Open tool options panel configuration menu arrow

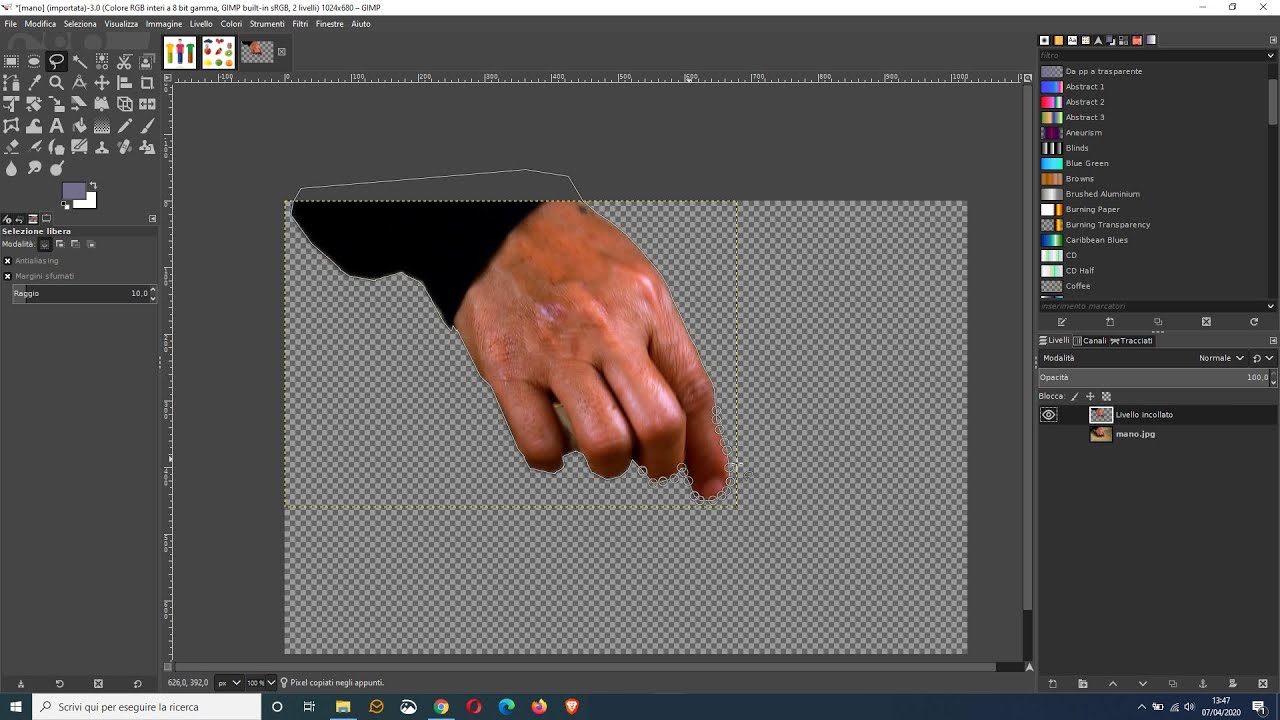[153, 218]
